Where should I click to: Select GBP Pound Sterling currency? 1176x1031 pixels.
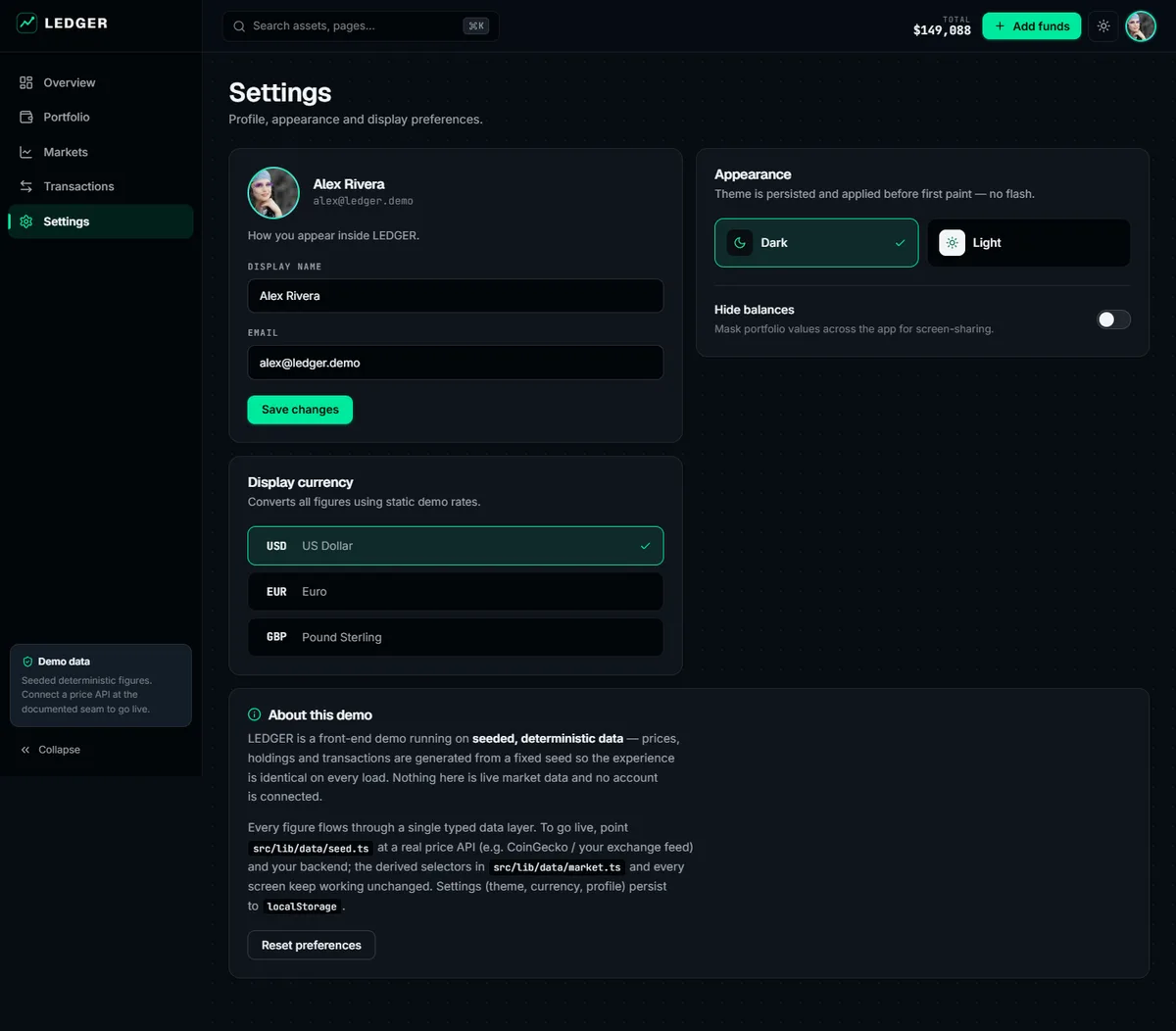click(x=456, y=637)
